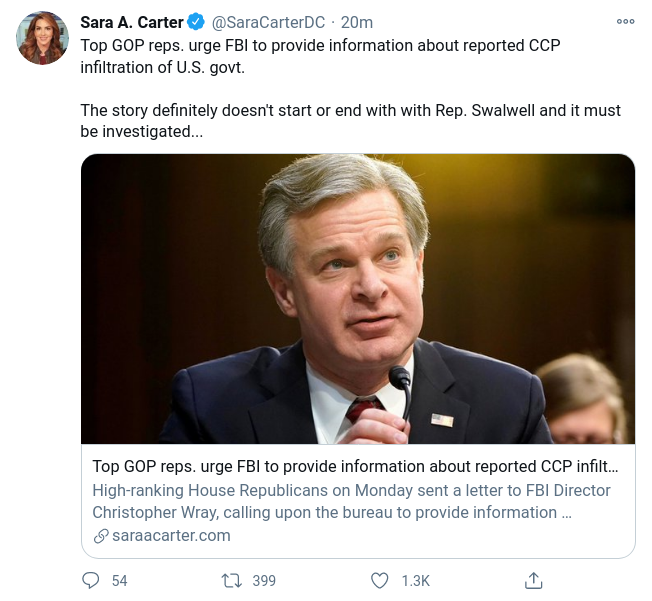652x601 pixels.
Task: Click the article card headline text
Action: (356, 467)
